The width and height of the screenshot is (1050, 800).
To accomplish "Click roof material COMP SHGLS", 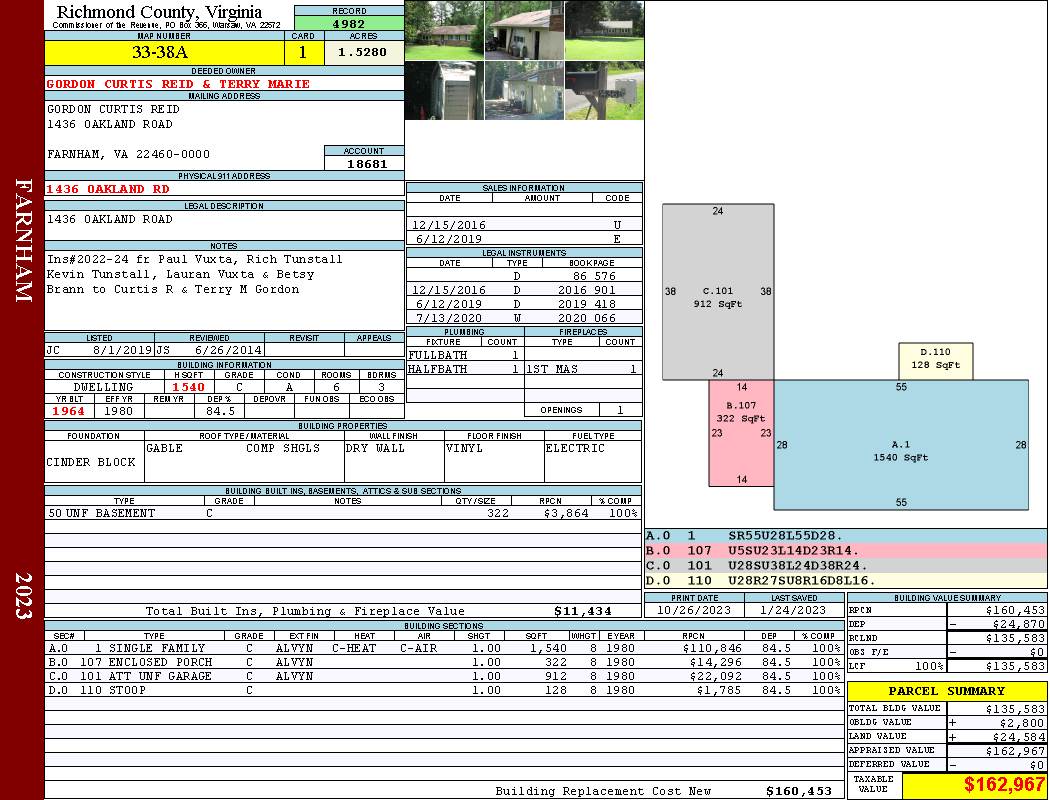I will point(283,448).
